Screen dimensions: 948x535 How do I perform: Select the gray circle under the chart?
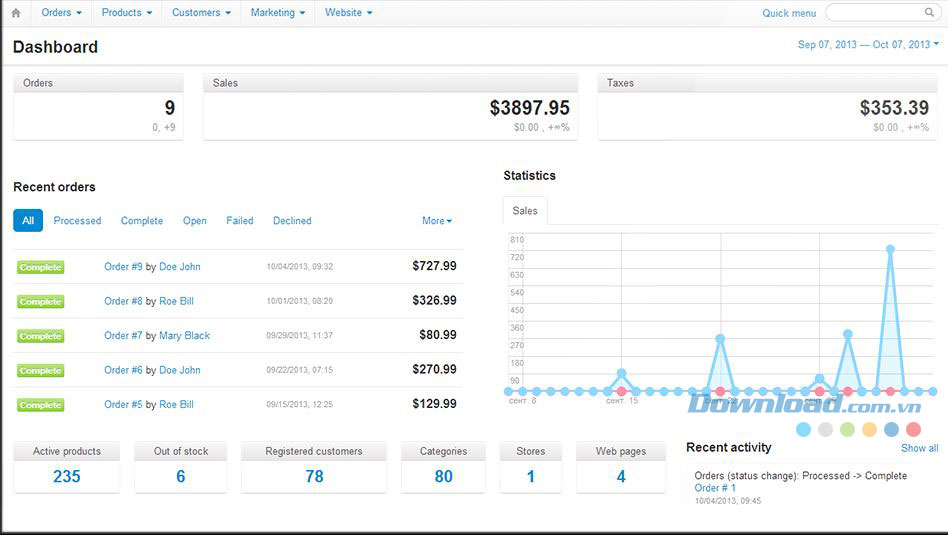(825, 429)
